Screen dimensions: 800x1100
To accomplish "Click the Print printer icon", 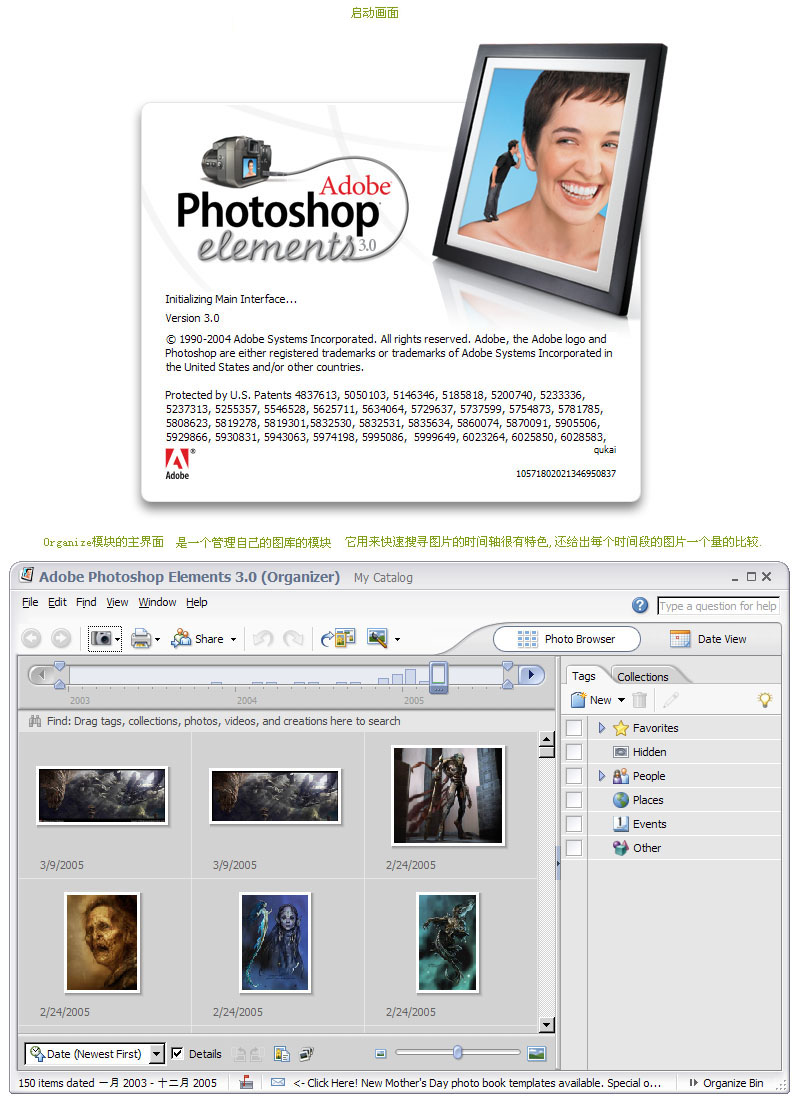I will (x=141, y=638).
